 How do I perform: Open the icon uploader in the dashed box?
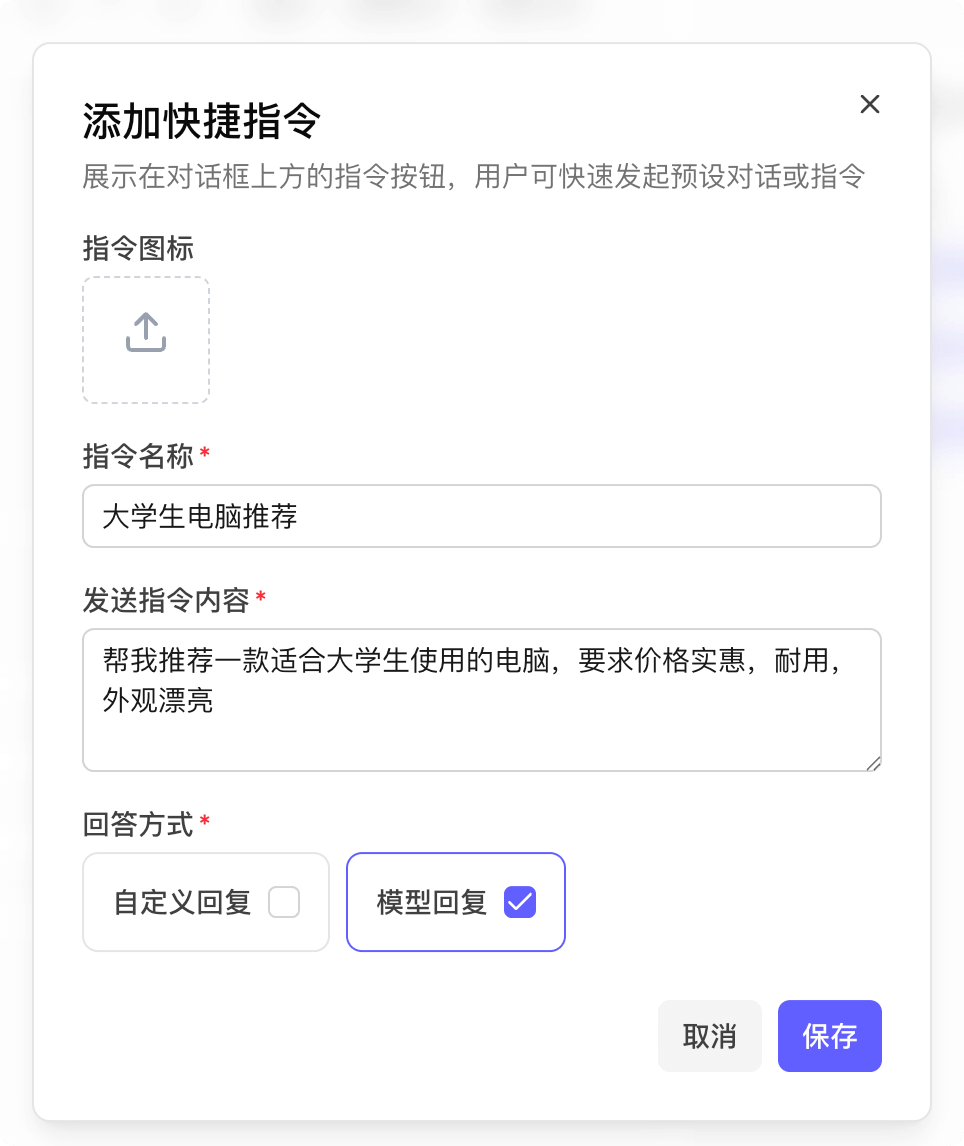(x=146, y=340)
